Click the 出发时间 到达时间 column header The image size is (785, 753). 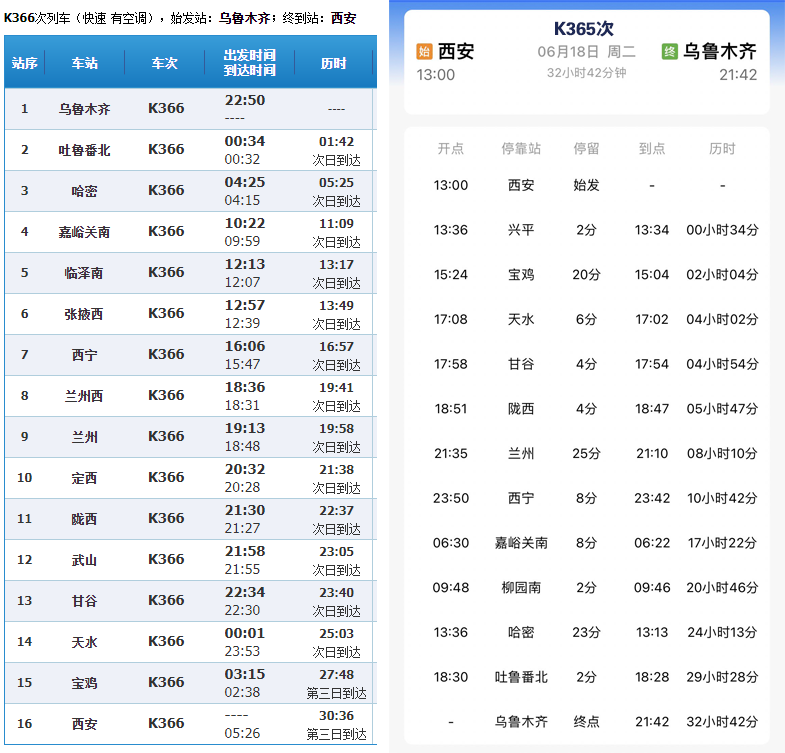coord(250,62)
